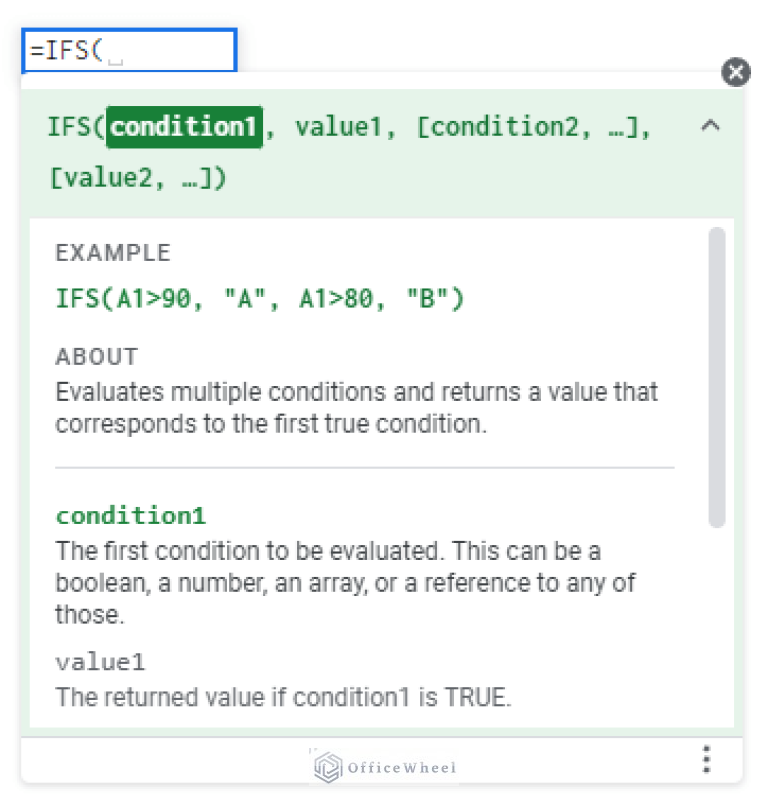Click the [value2, …] optional argument
Viewport: 768px width, 806px height.
(138, 179)
